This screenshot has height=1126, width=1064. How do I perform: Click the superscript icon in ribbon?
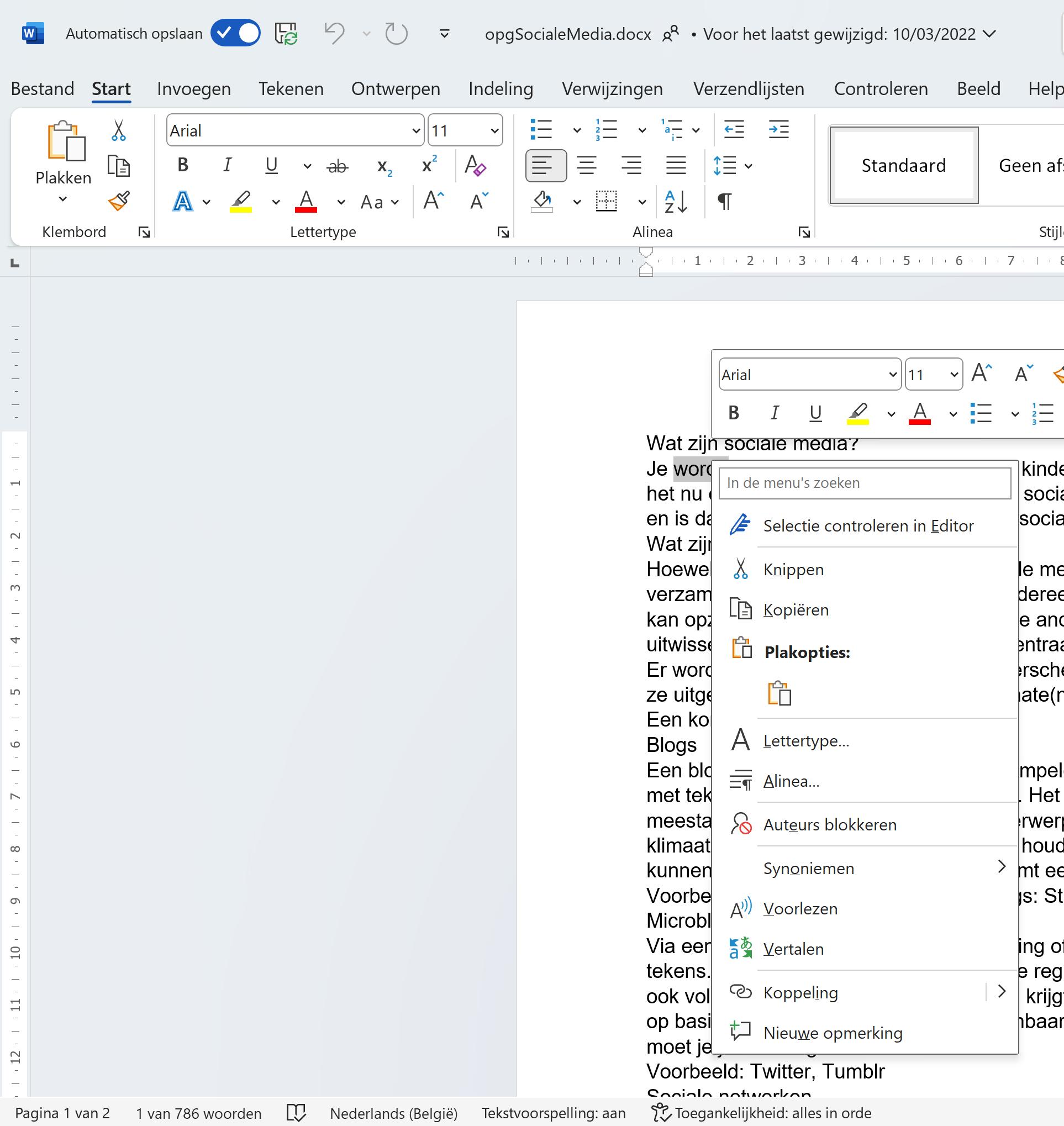coord(429,166)
